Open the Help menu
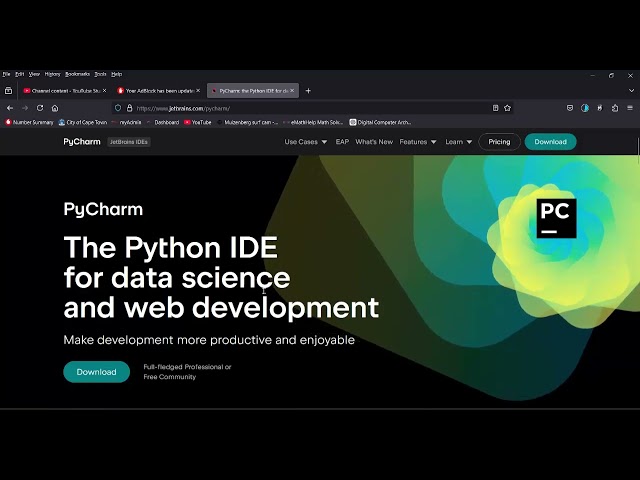The width and height of the screenshot is (640, 480). click(117, 74)
